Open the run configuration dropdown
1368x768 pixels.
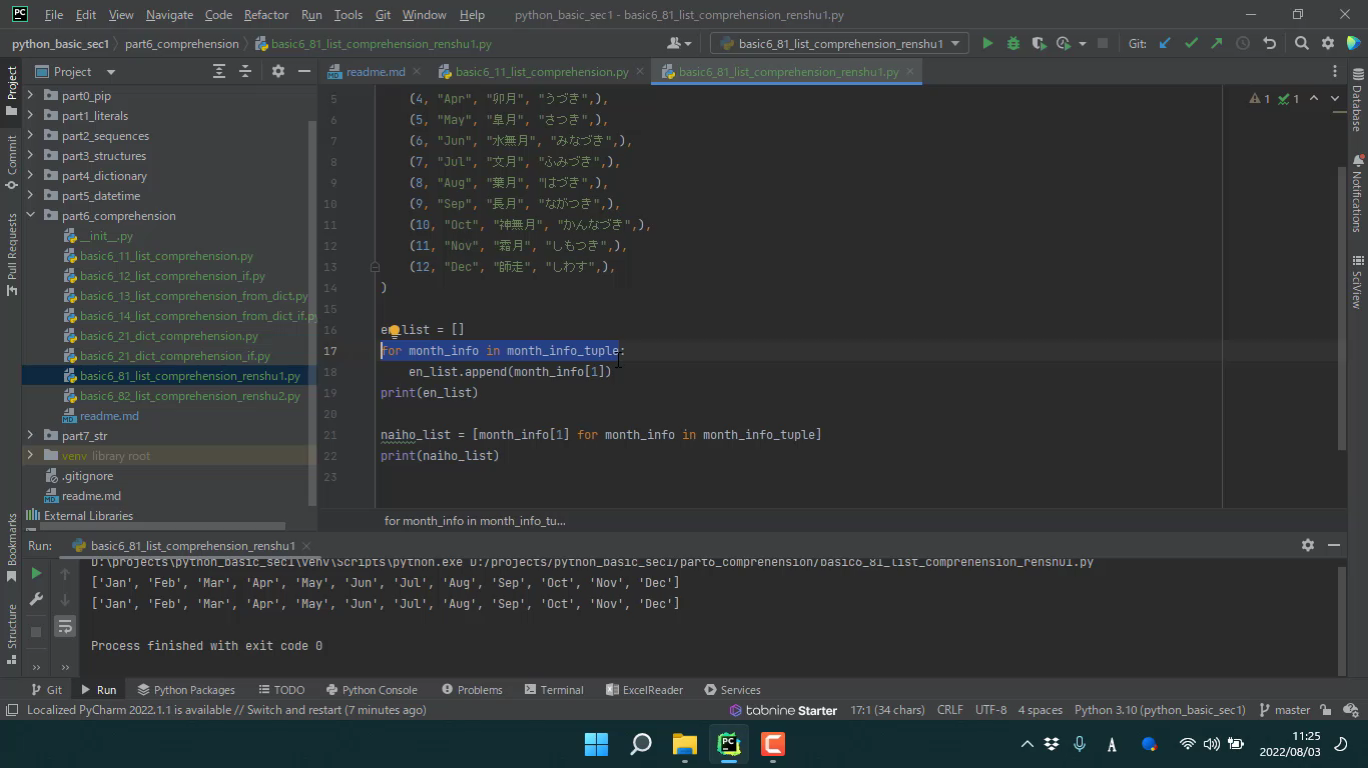pyautogui.click(x=838, y=44)
